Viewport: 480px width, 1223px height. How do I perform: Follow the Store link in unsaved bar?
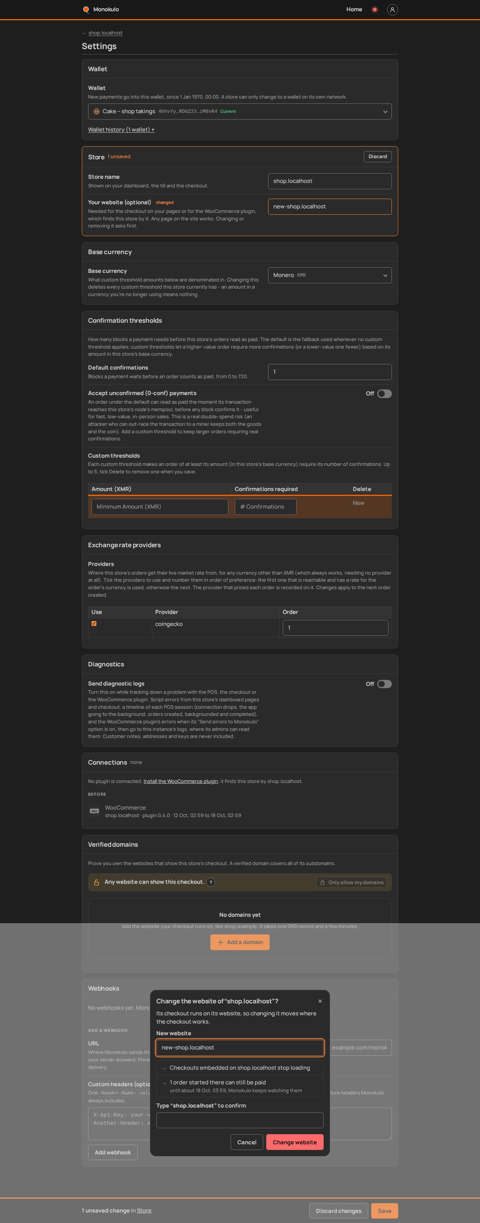click(x=144, y=1211)
